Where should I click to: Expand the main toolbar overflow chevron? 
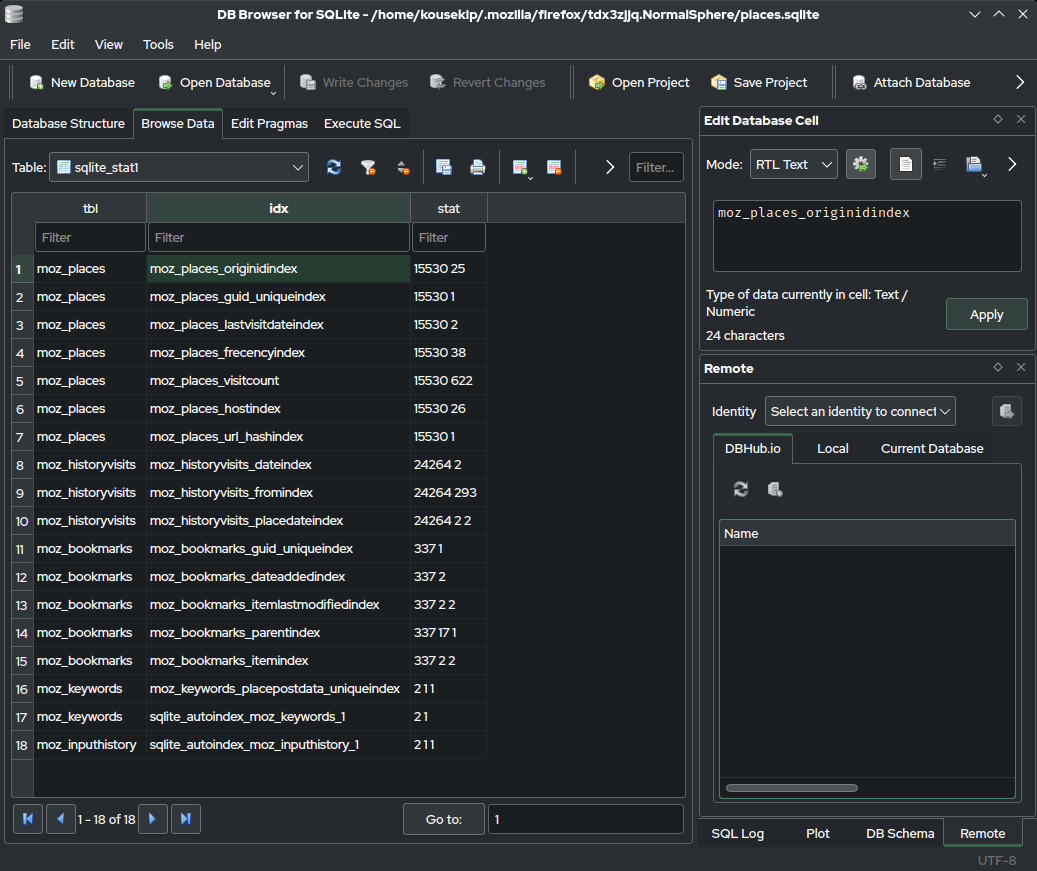point(1020,82)
